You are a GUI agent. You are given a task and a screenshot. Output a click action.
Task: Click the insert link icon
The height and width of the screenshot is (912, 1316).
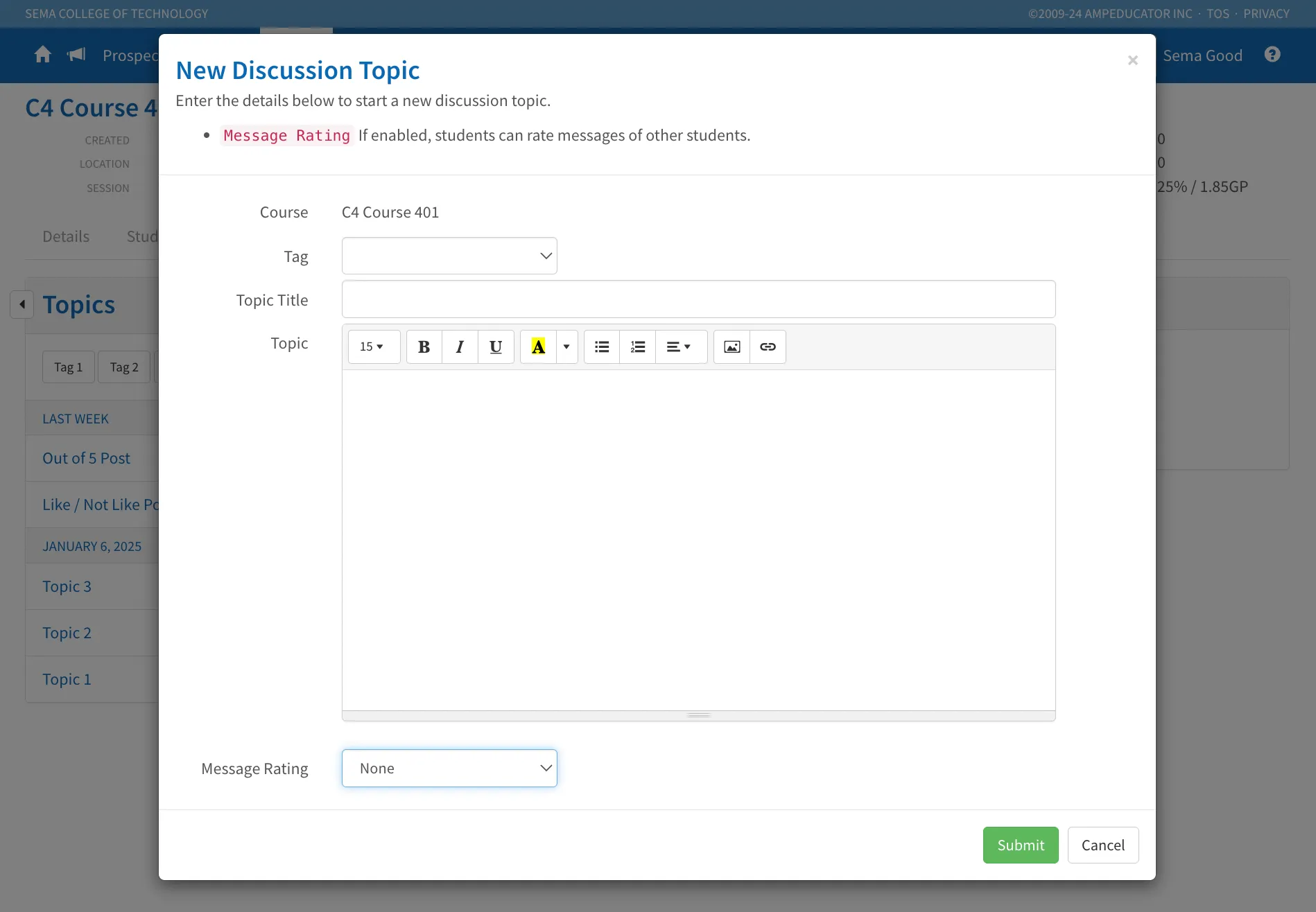point(768,347)
